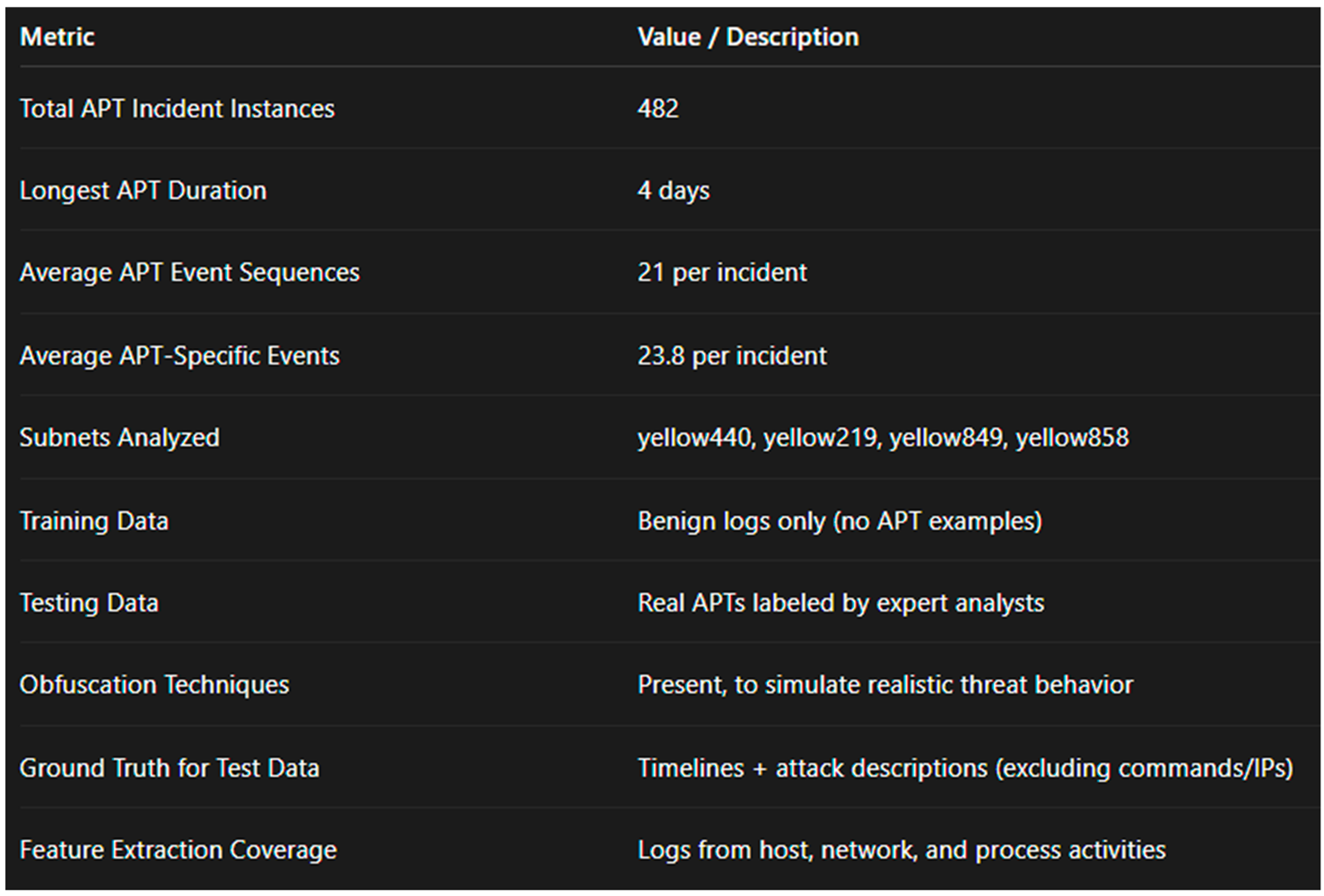Click the Metric column header
The image size is (1324, 896).
[57, 37]
